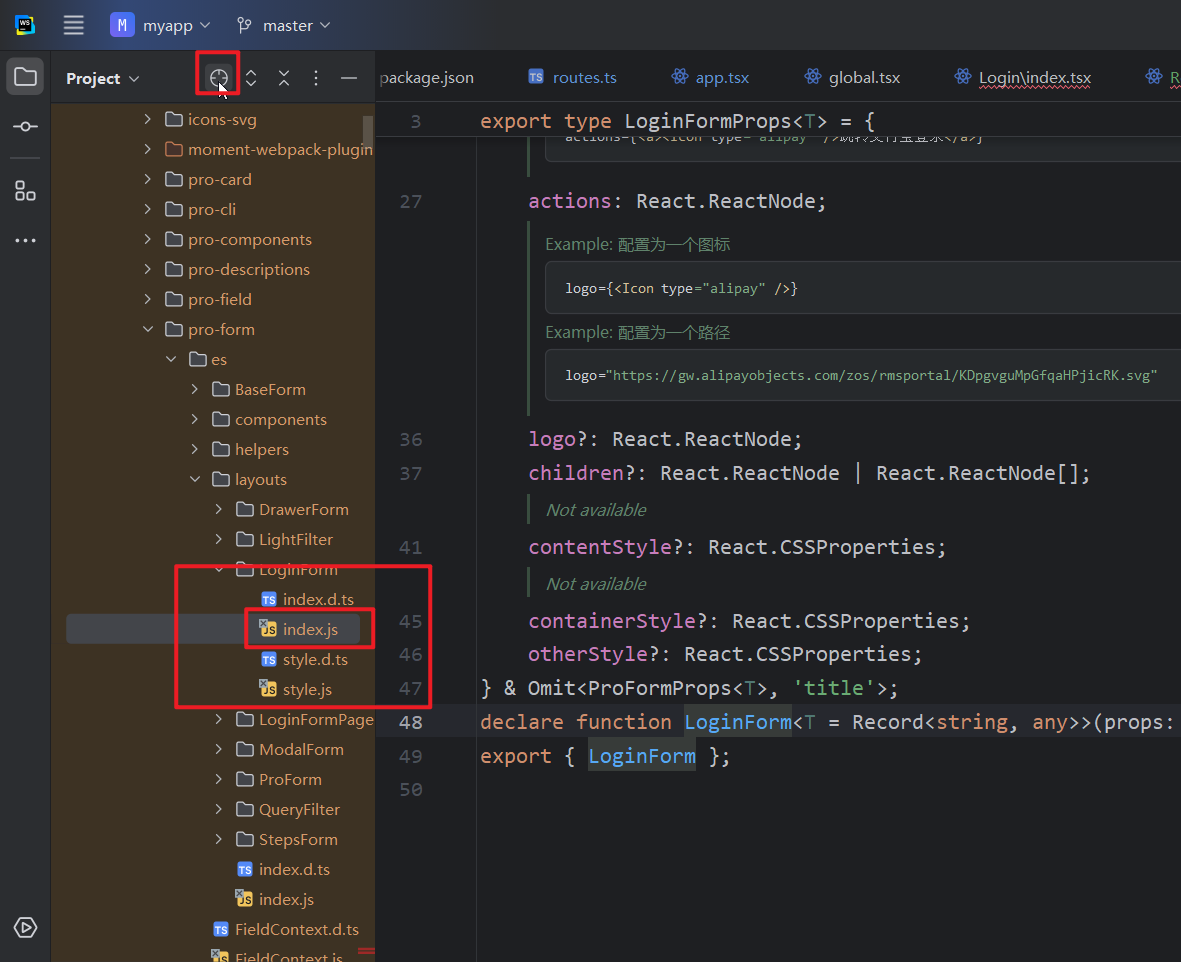Image resolution: width=1181 pixels, height=962 pixels.
Task: Expand the ModalForm folder
Action: click(218, 749)
